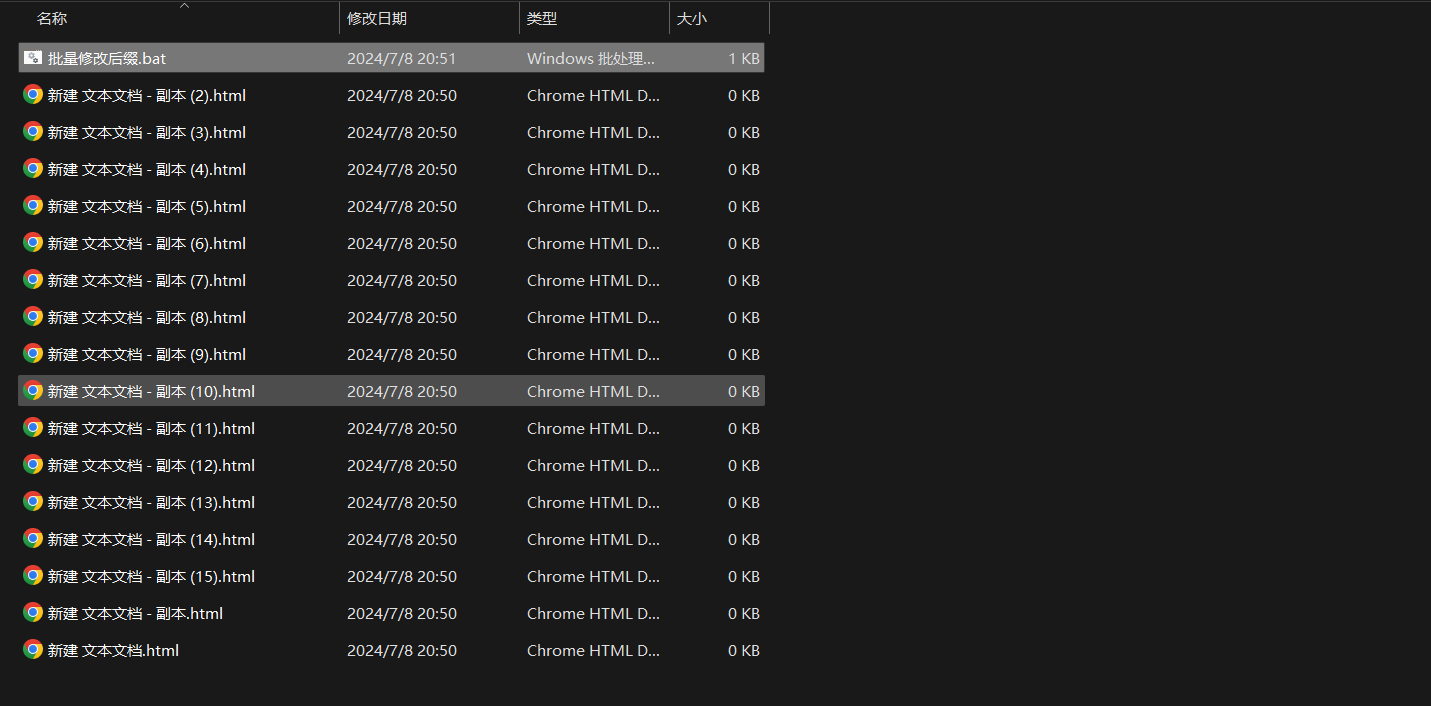
Task: Click Chrome HTML D... type in 副本.html row
Action: point(593,613)
